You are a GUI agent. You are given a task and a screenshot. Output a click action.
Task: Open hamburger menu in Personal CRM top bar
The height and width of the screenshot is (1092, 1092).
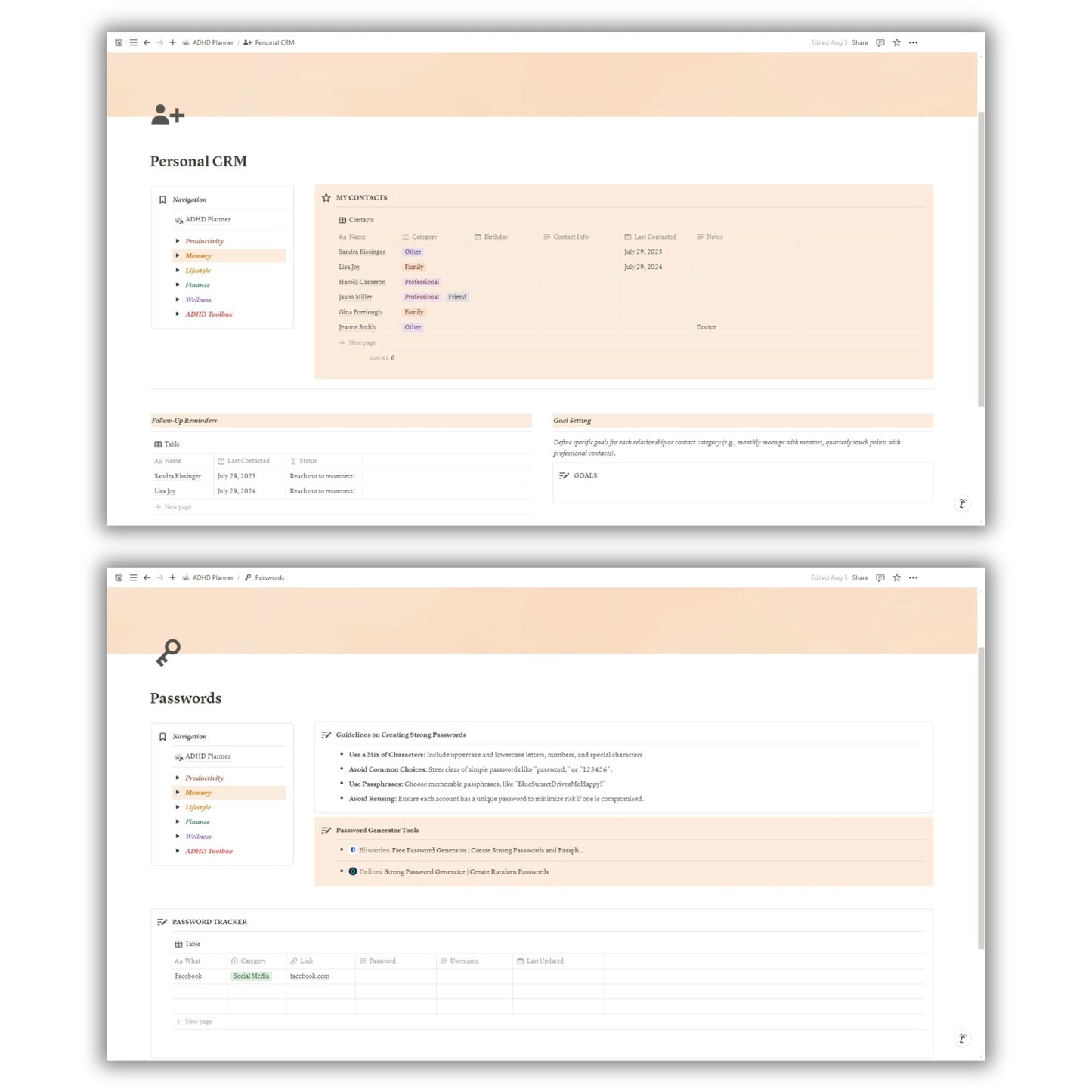point(133,43)
